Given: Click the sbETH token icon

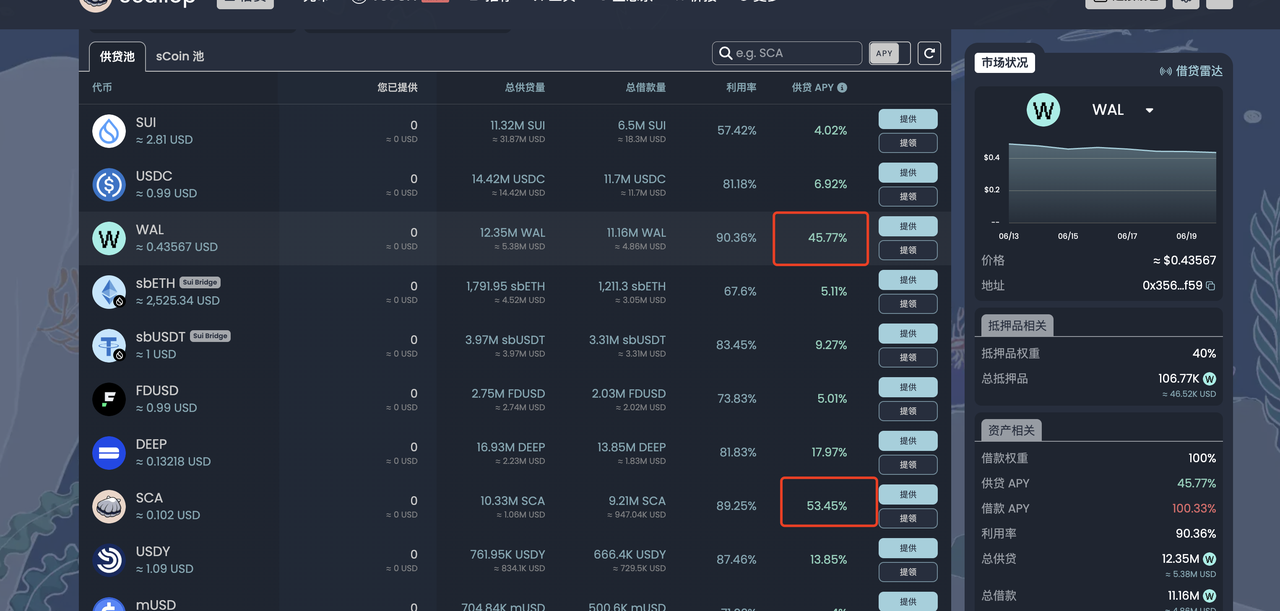Looking at the screenshot, I should click(x=109, y=292).
